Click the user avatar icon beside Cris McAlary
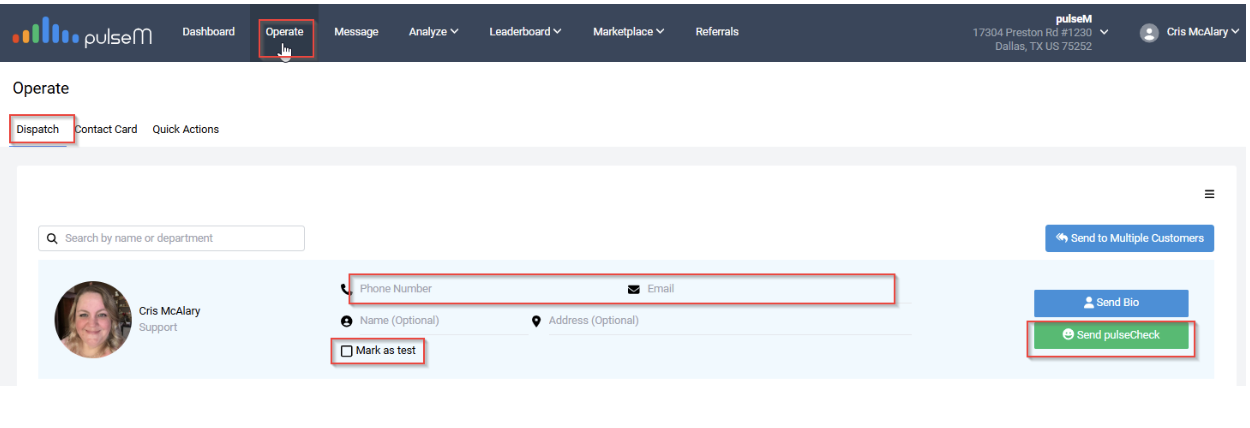The image size is (1250, 428). tap(1149, 32)
